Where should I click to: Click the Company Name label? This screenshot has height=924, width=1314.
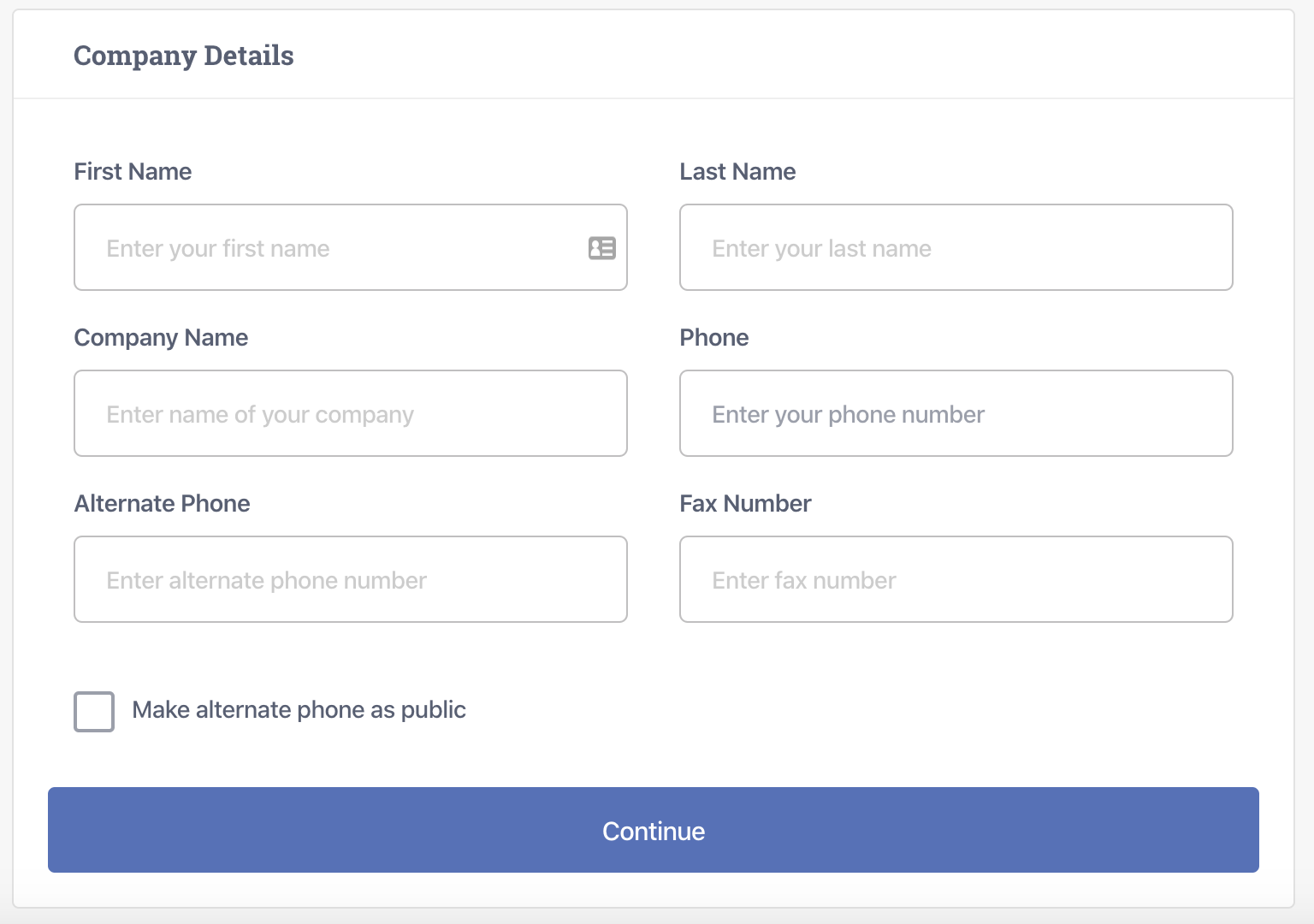click(161, 338)
